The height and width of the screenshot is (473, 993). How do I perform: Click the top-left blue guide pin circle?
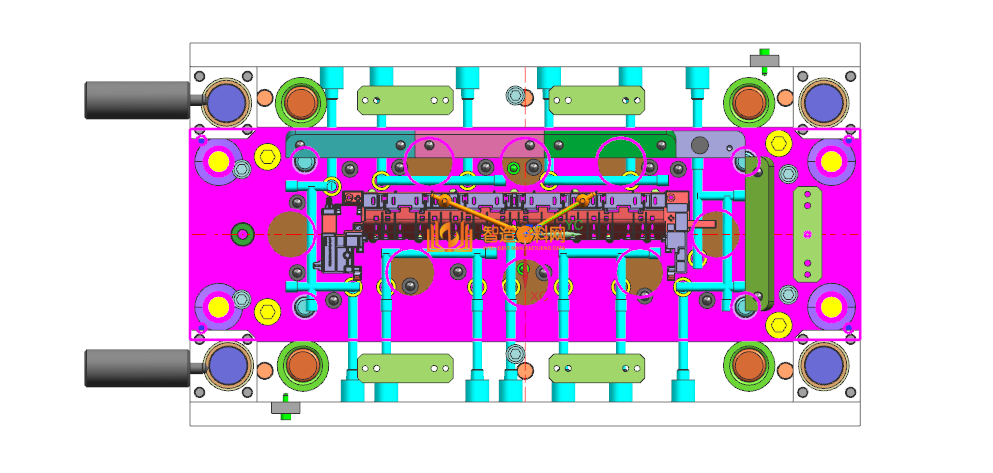click(226, 102)
